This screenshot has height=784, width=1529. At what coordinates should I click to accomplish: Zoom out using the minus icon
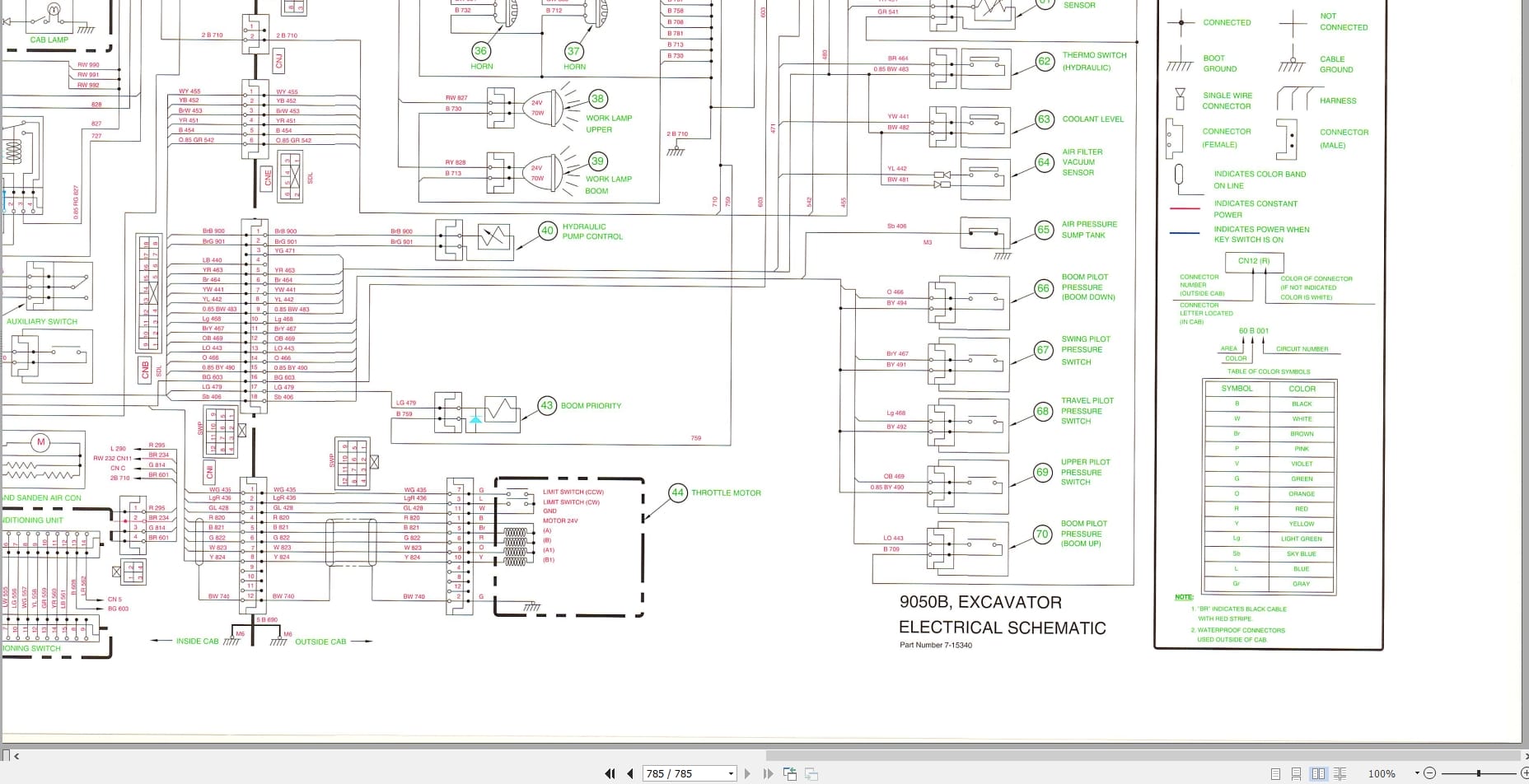pos(1429,773)
